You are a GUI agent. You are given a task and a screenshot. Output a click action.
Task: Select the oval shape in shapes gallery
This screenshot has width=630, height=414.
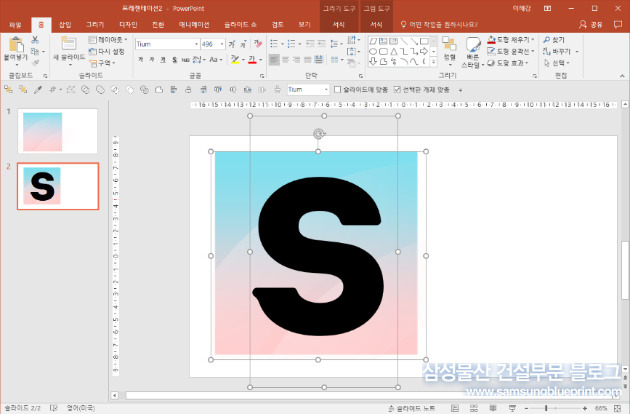(373, 51)
